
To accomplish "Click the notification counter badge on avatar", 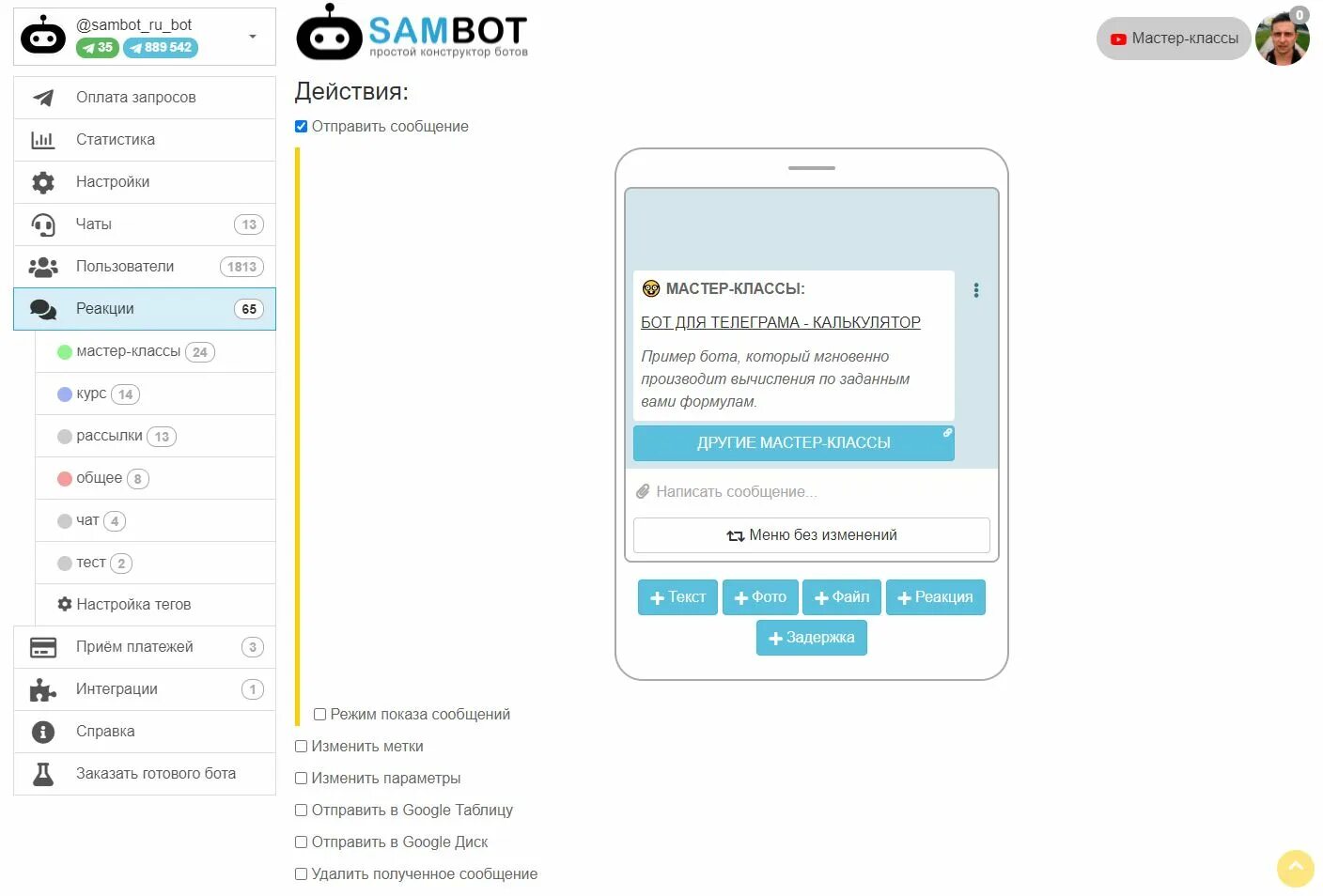I will pyautogui.click(x=1300, y=15).
